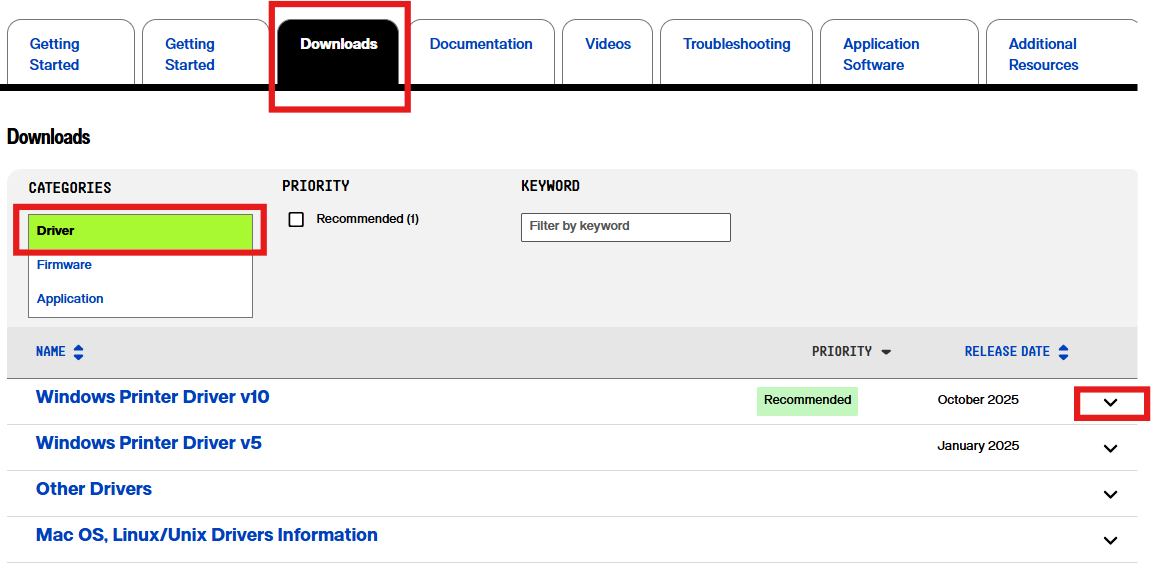This screenshot has height=566, width=1151.
Task: Click the sort arrows beside RELEASE DATE
Action: click(1063, 352)
